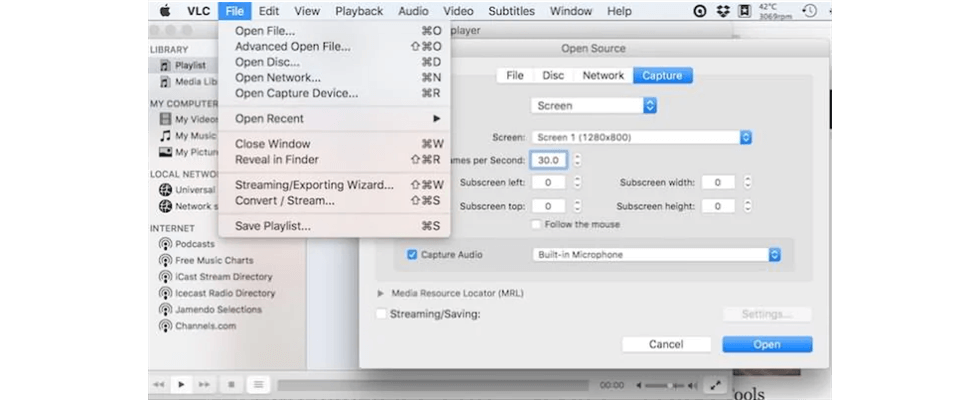Open the Apple menu
Viewport: 980px width, 400px height.
coord(165,11)
